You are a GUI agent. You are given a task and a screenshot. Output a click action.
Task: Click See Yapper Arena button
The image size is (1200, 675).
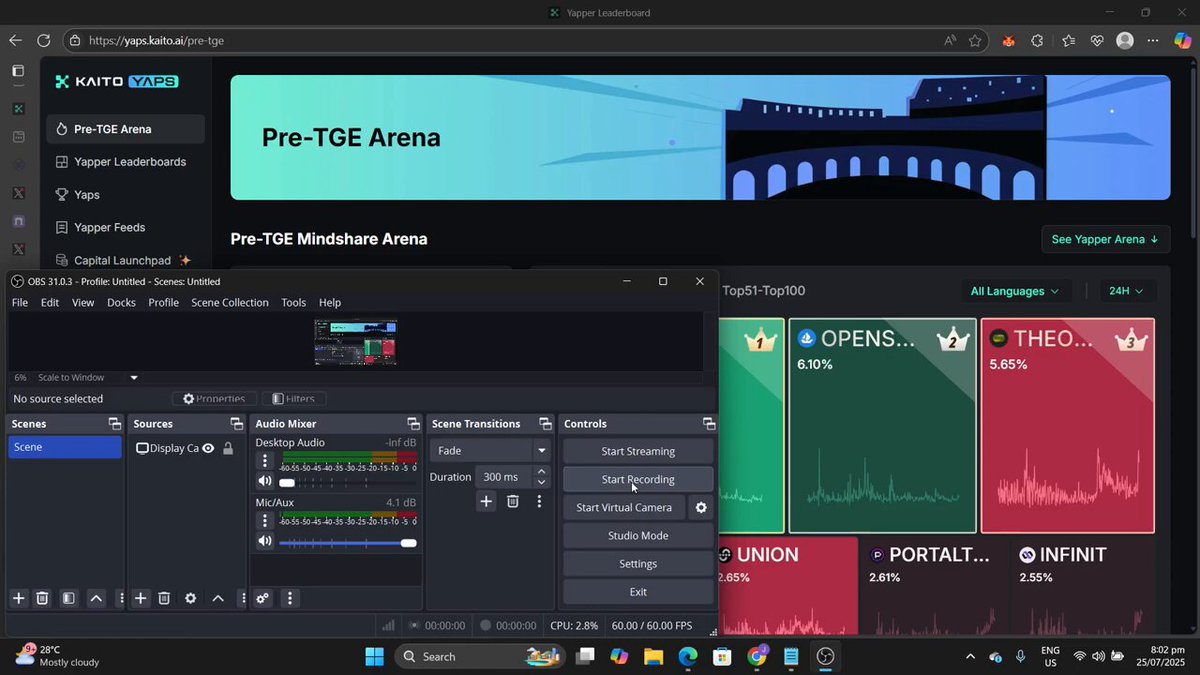point(1105,239)
